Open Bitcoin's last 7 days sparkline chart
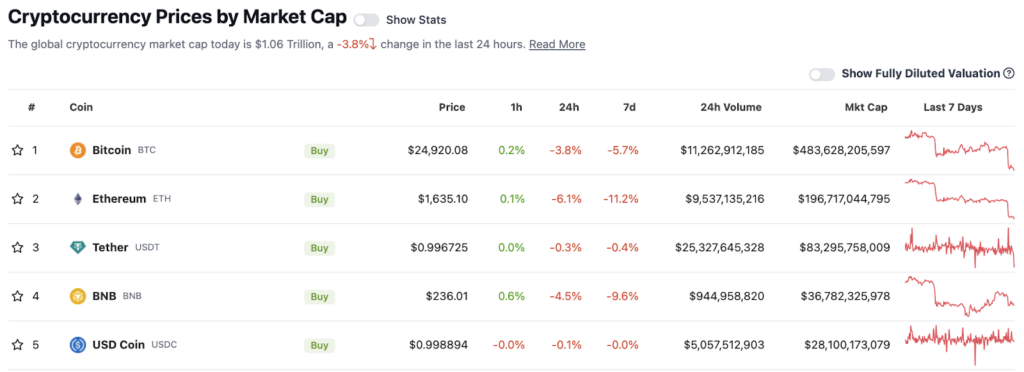The width and height of the screenshot is (1024, 372). pyautogui.click(x=959, y=151)
